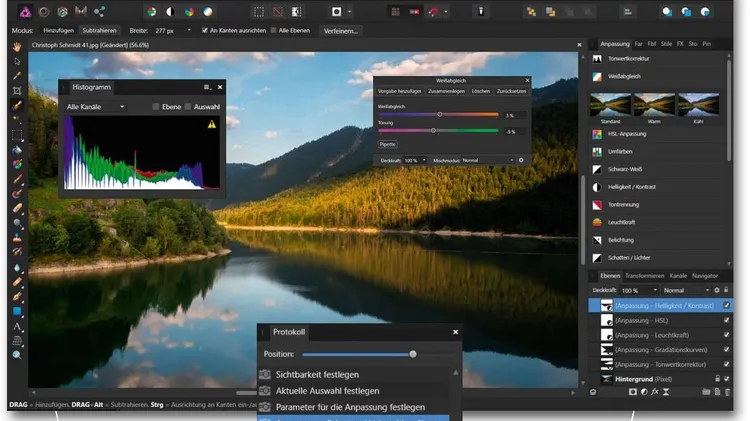Image resolution: width=750 pixels, height=421 pixels.
Task: Open layer Deckkraft 100 % dropdown
Action: (655, 290)
